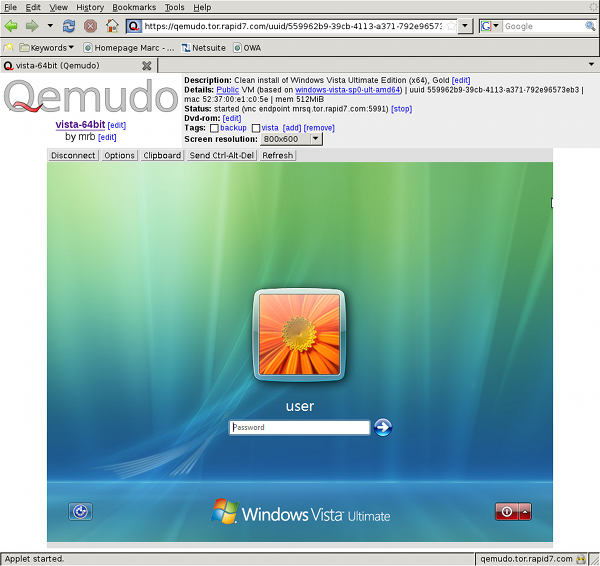Viewport: 600px width, 566px height.
Task: Open the Clipboard button
Action: (x=162, y=155)
